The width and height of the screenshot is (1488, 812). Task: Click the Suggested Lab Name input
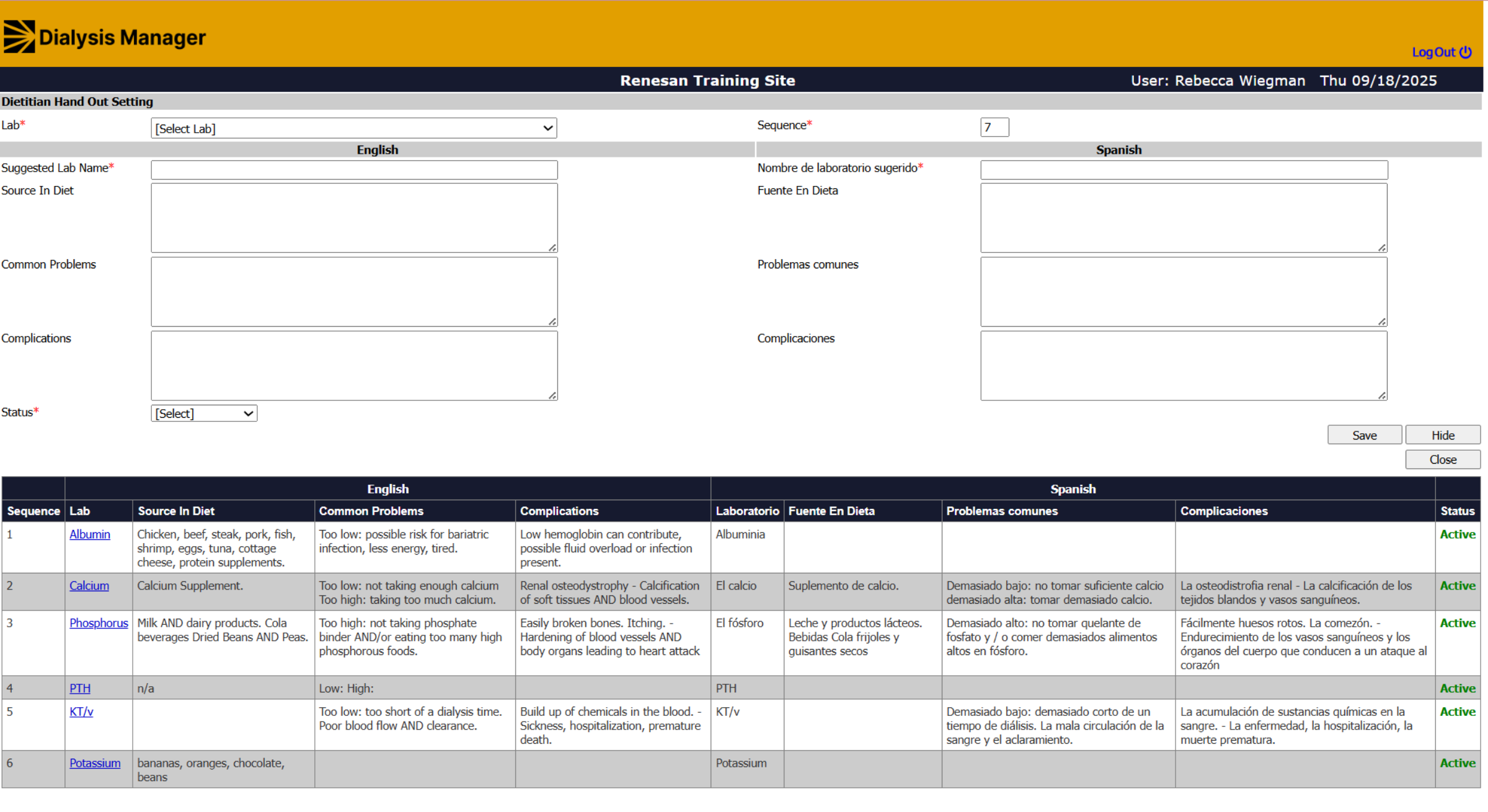tap(354, 170)
